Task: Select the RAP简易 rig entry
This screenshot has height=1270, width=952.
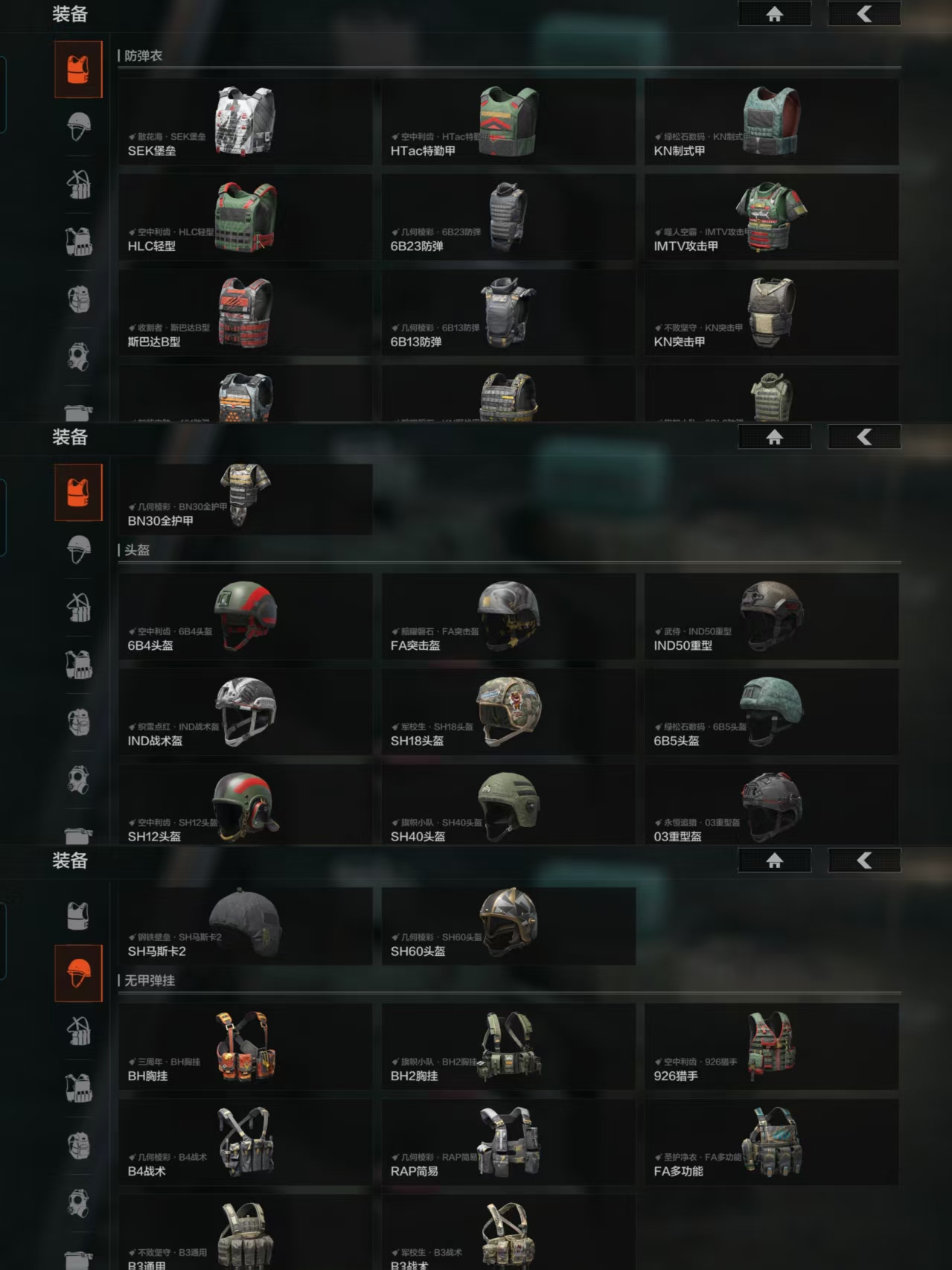Action: [508, 1142]
